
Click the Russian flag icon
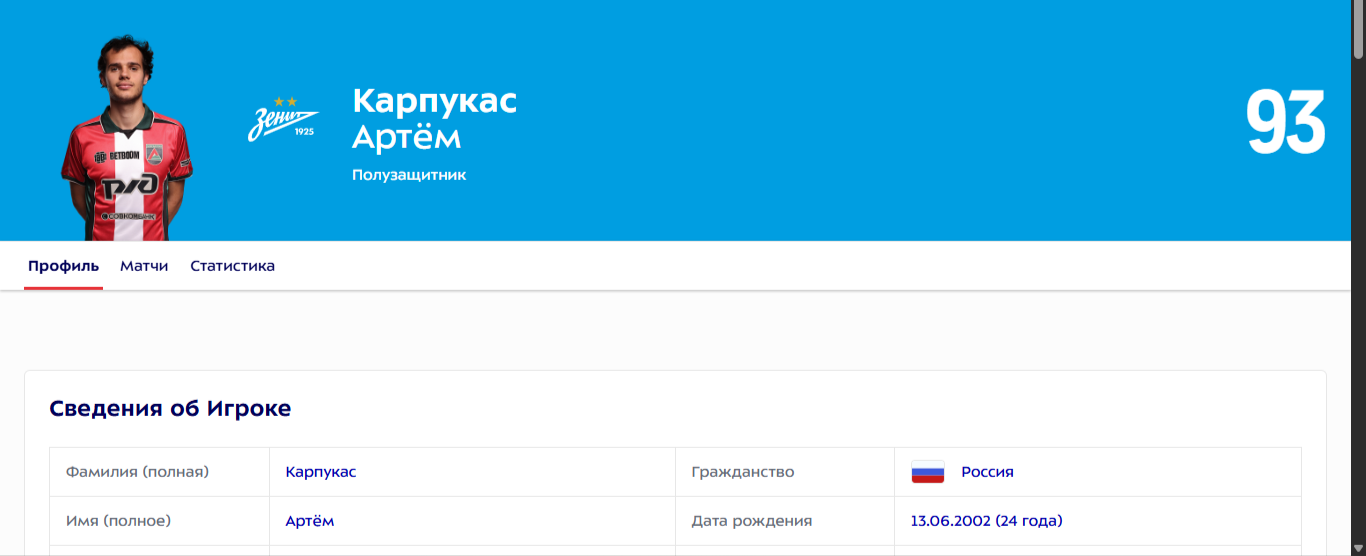(928, 472)
